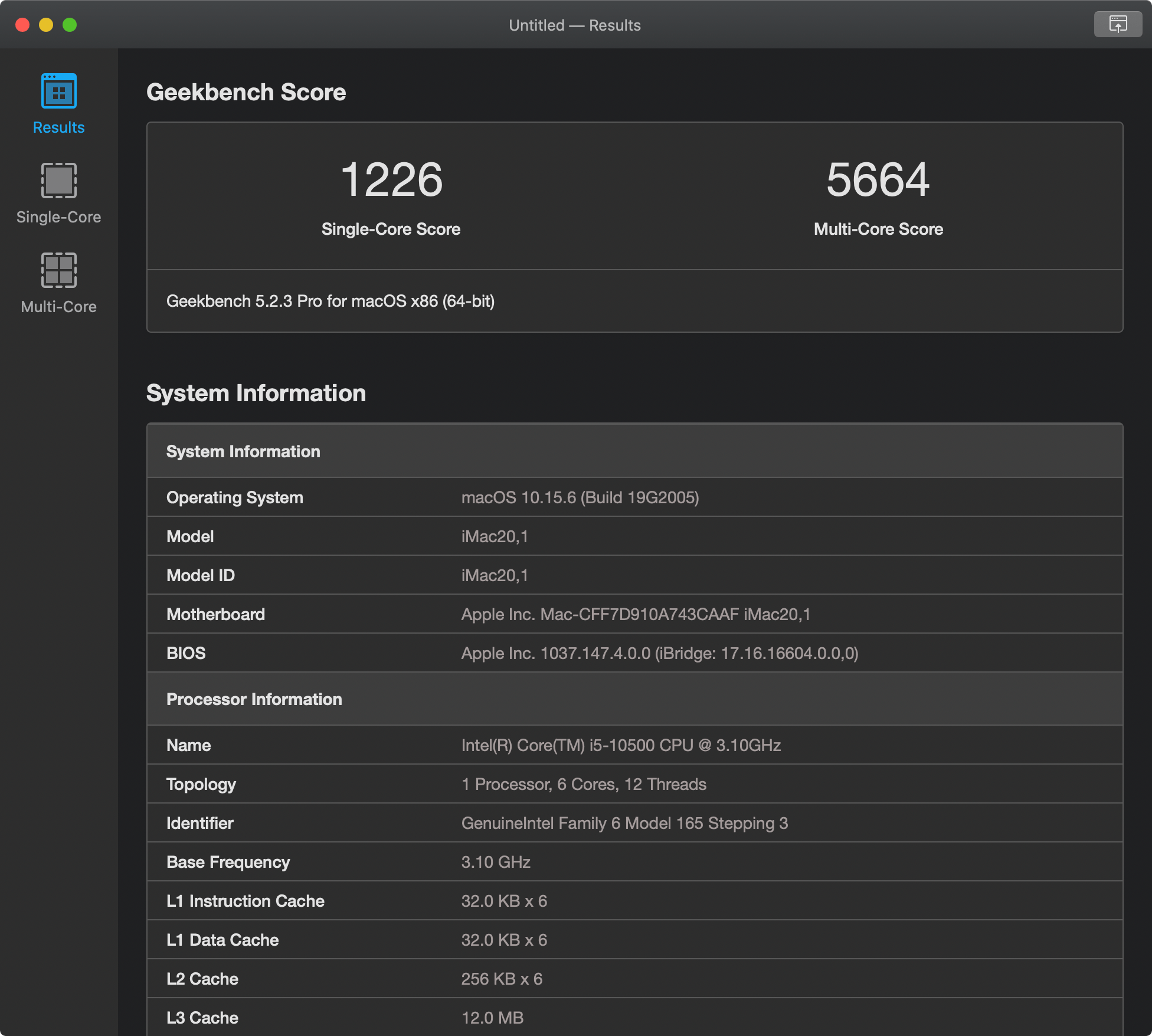This screenshot has width=1152, height=1036.
Task: Click the green fullscreen window button
Action: (x=70, y=25)
